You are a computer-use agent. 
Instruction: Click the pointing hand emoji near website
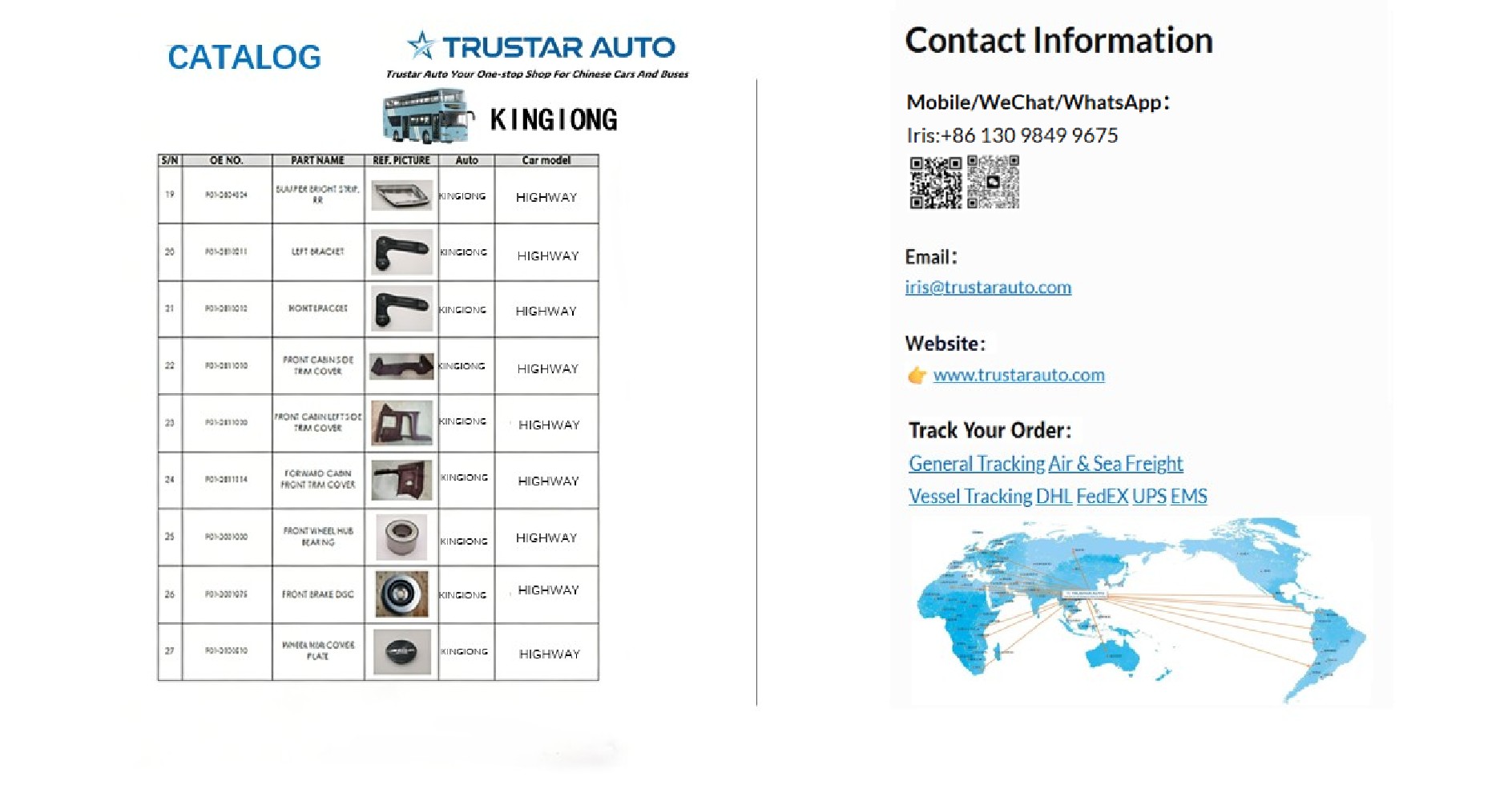[917, 375]
